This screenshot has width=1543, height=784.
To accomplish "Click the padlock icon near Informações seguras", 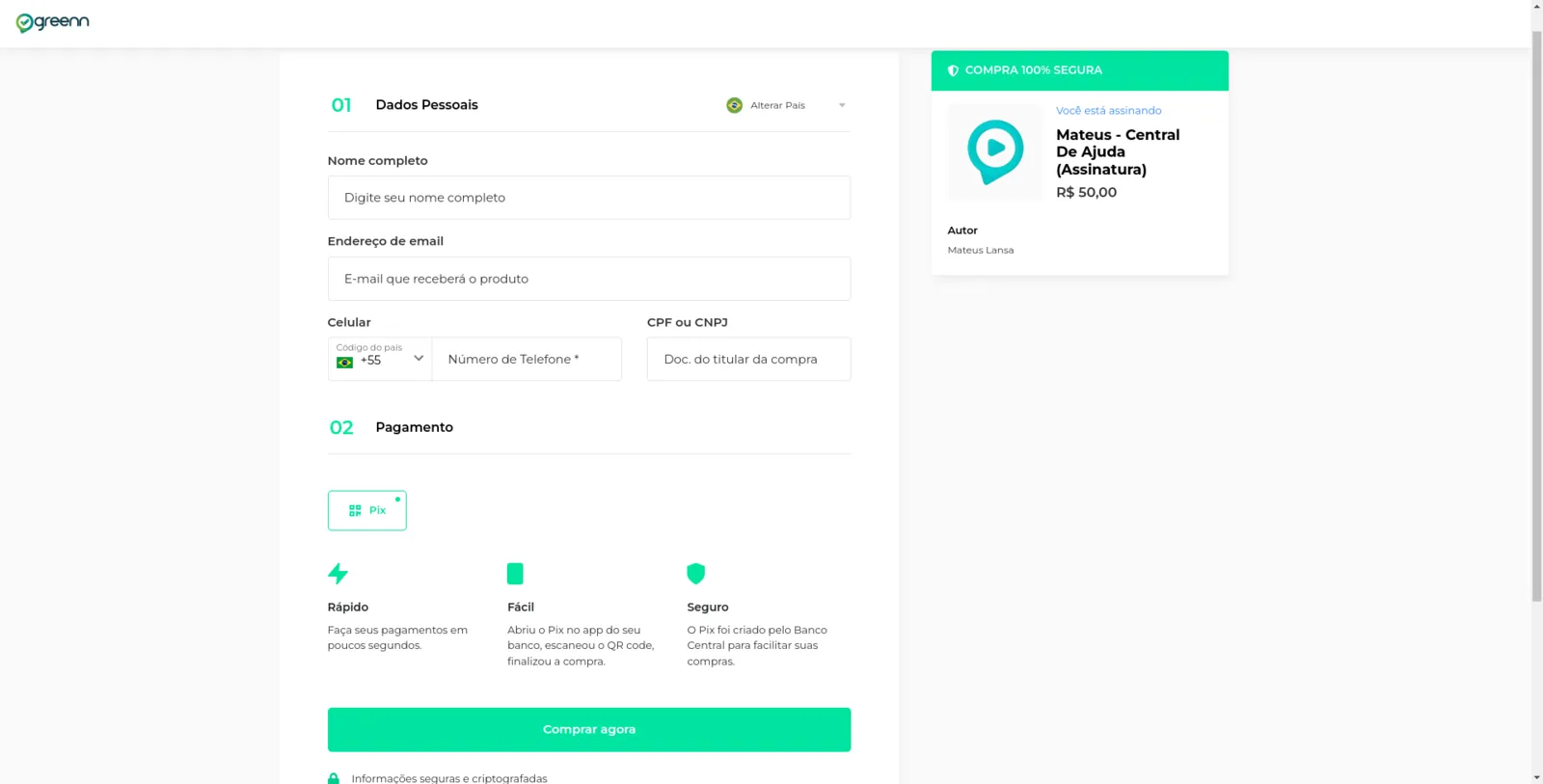I will tap(334, 778).
